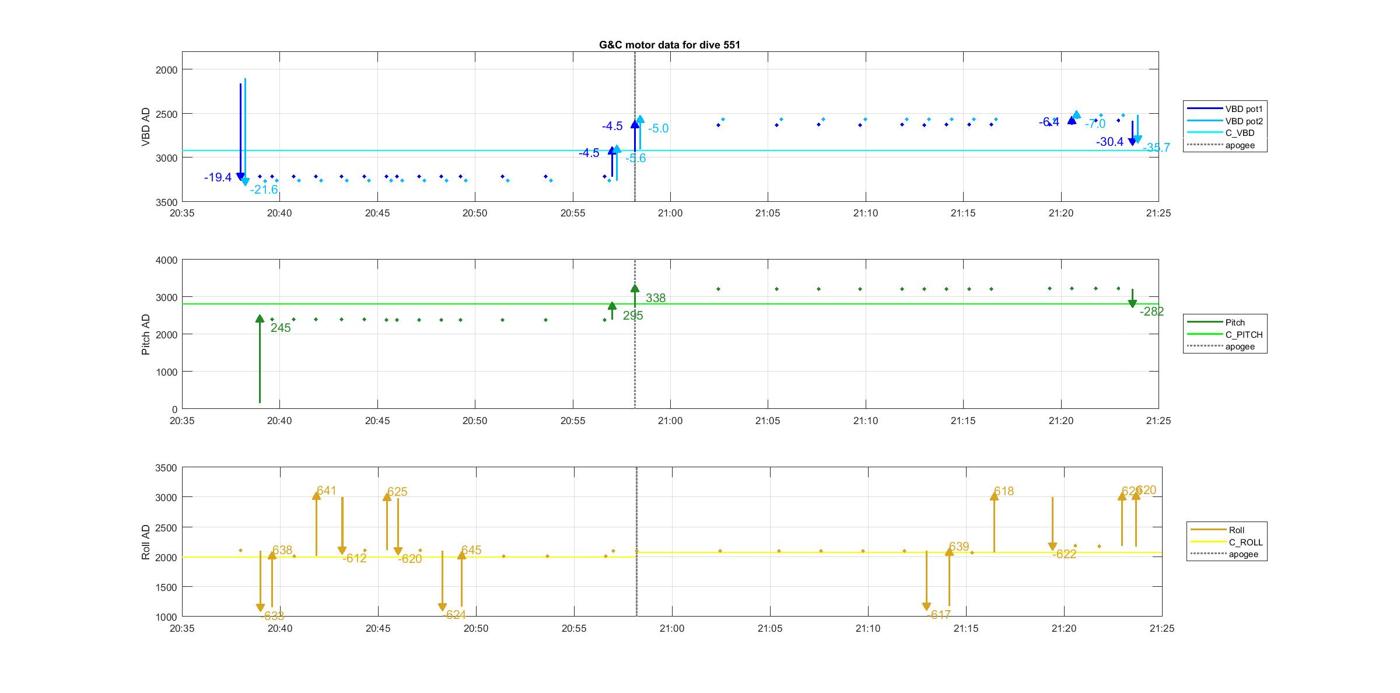Click the '0' tick on Pitch AD axis
The height and width of the screenshot is (693, 1400).
pos(175,409)
